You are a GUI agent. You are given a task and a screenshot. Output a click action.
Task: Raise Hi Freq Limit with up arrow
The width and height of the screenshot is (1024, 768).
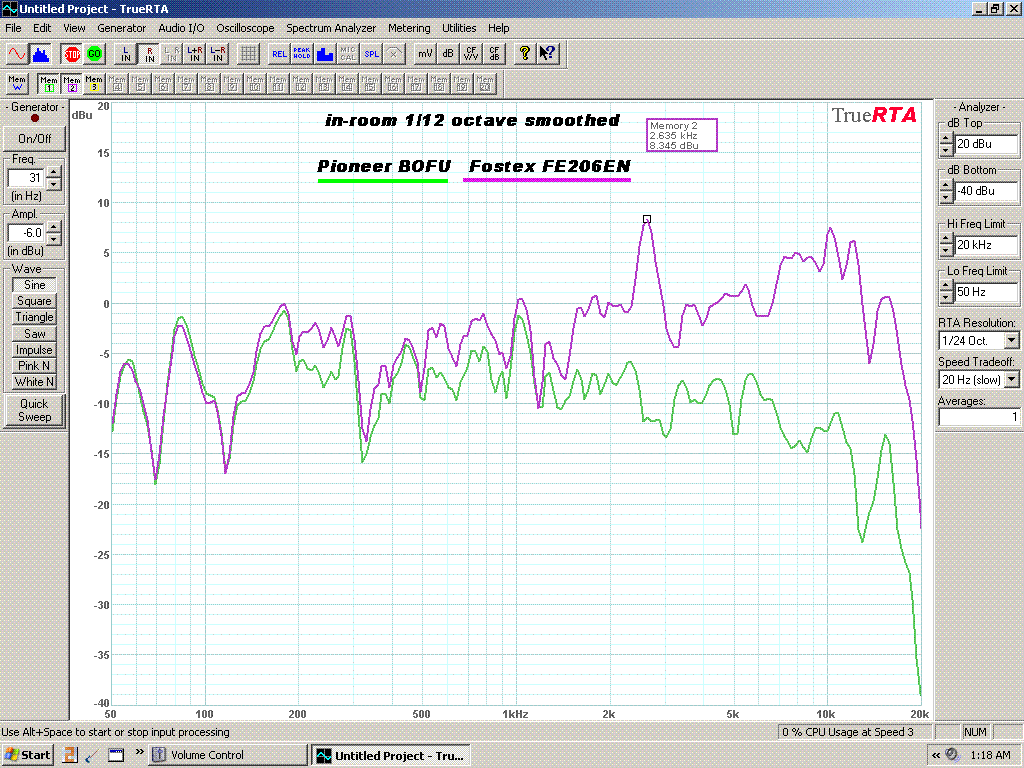[x=946, y=240]
